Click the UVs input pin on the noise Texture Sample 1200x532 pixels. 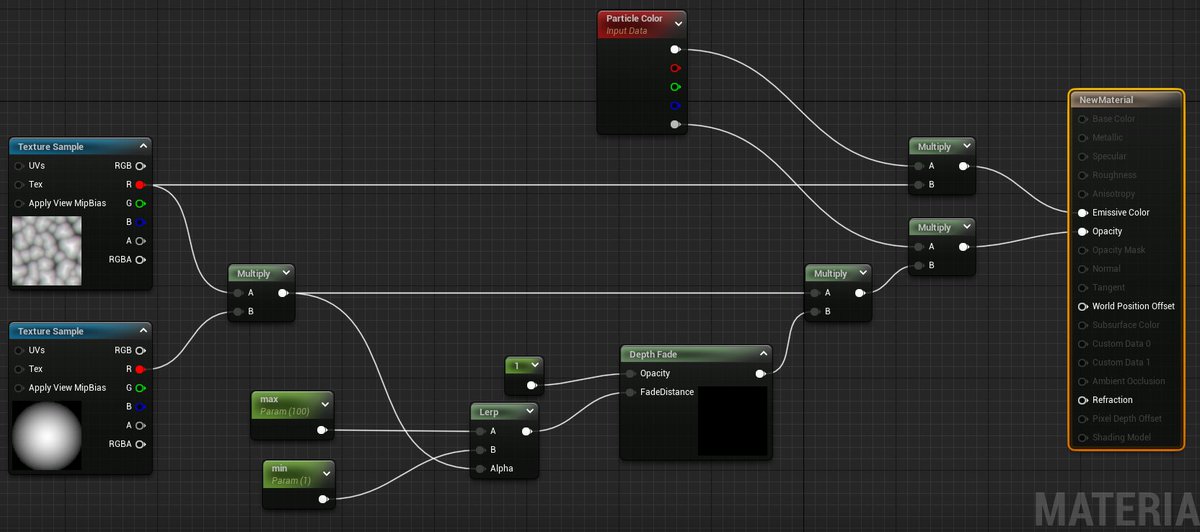coord(19,166)
